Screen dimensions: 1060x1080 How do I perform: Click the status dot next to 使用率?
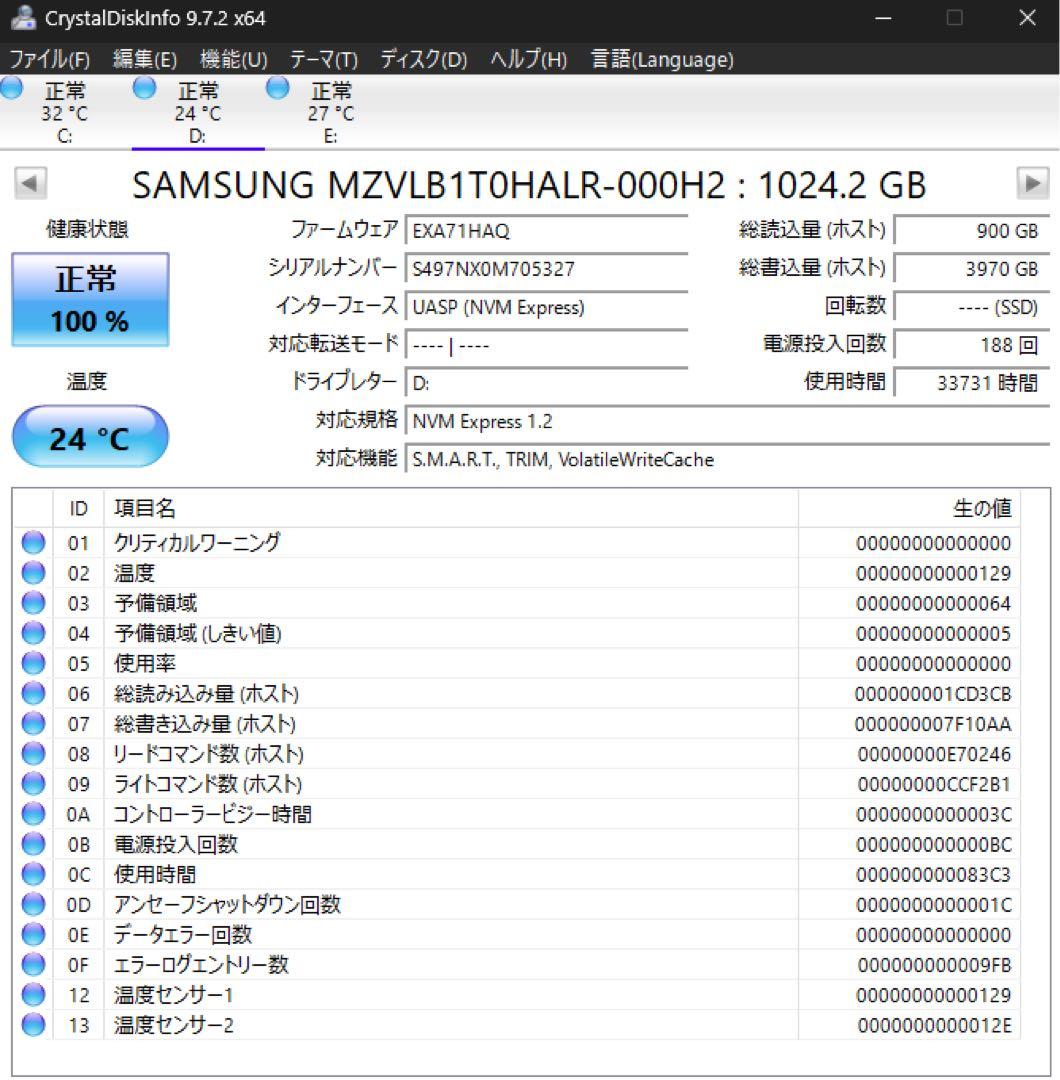(x=33, y=663)
